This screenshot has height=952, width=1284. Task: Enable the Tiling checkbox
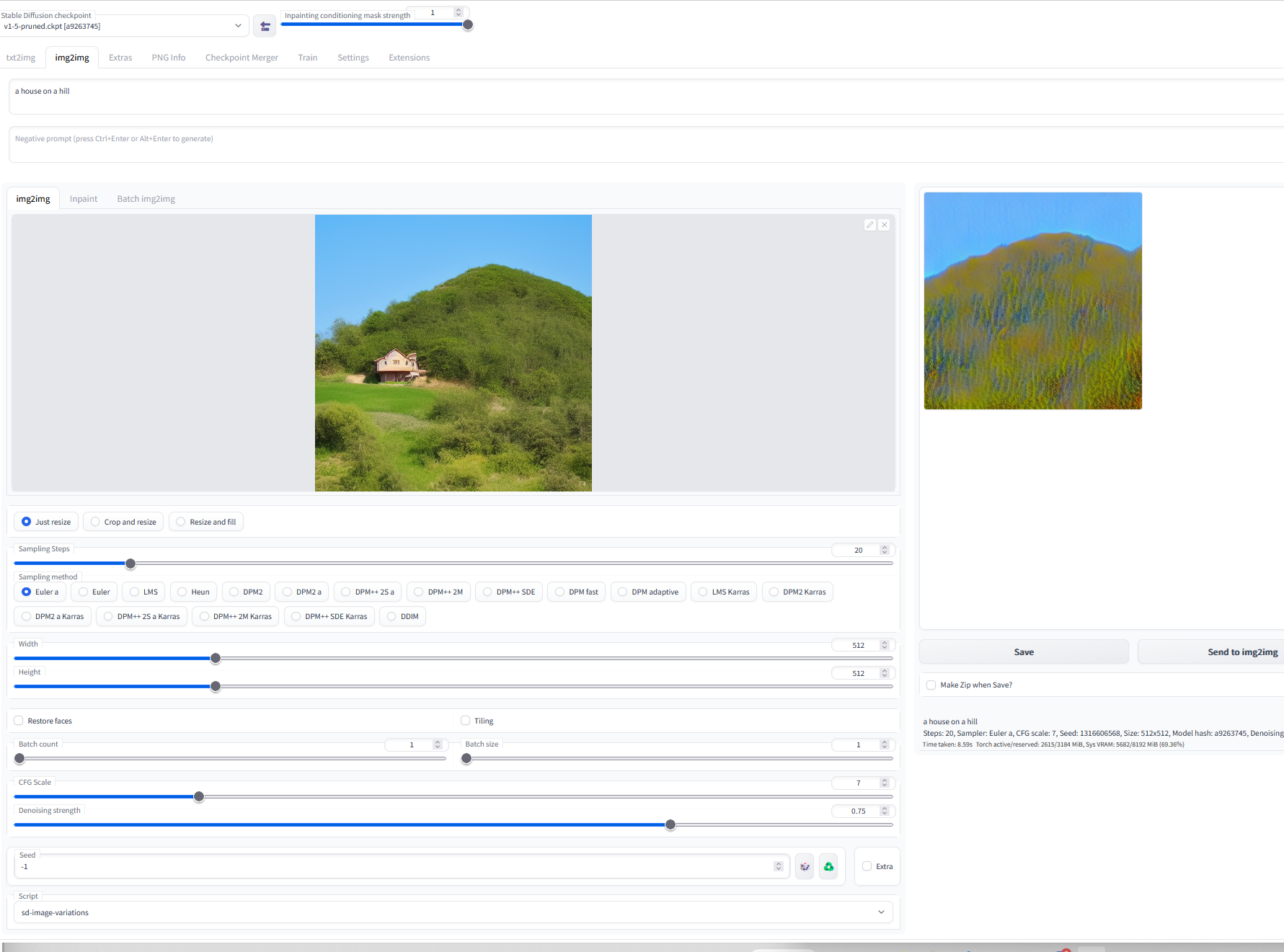[x=465, y=721]
